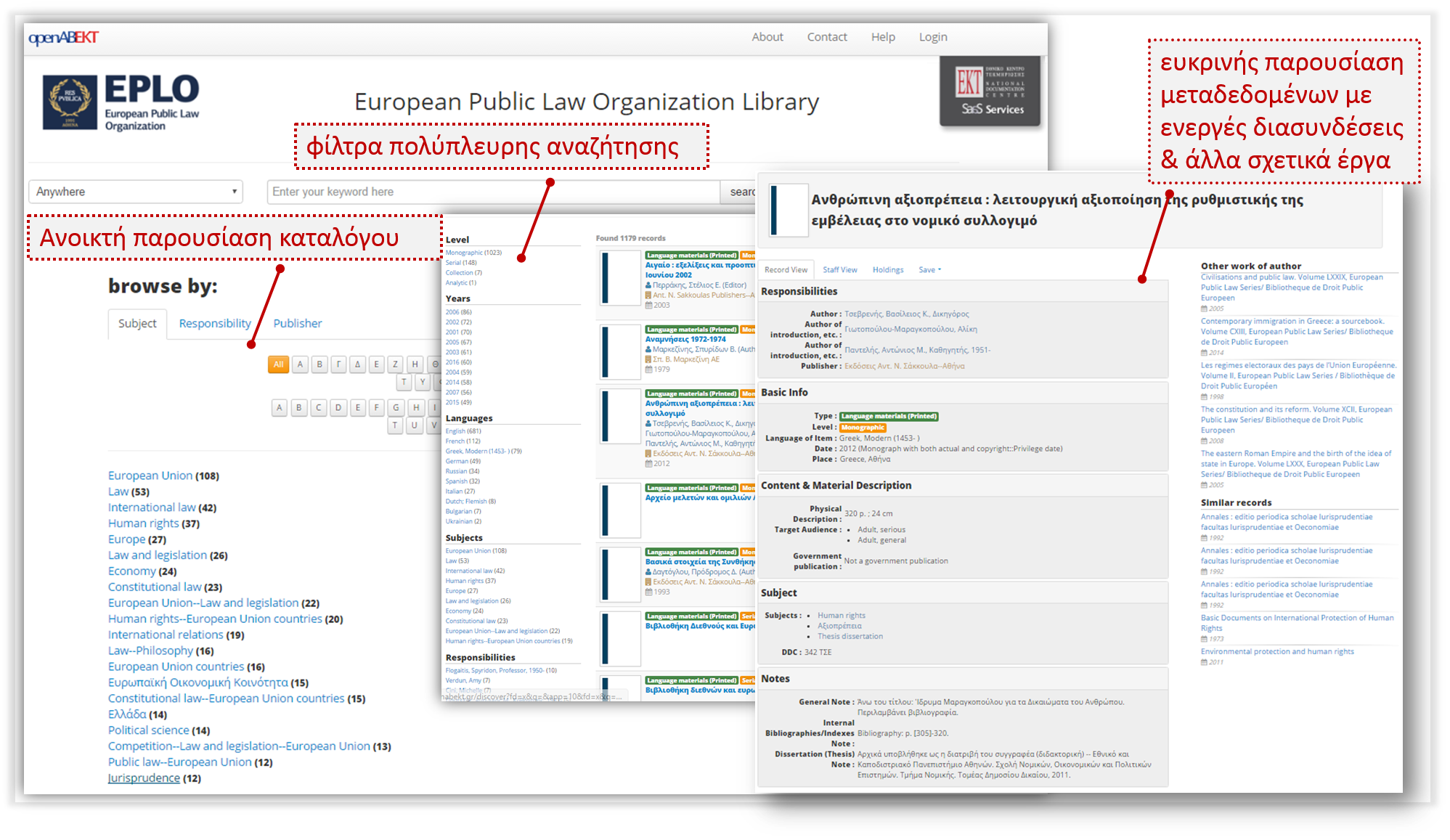This screenshot has width=1450, height=840.
Task: Select the Record View tab
Action: point(786,270)
